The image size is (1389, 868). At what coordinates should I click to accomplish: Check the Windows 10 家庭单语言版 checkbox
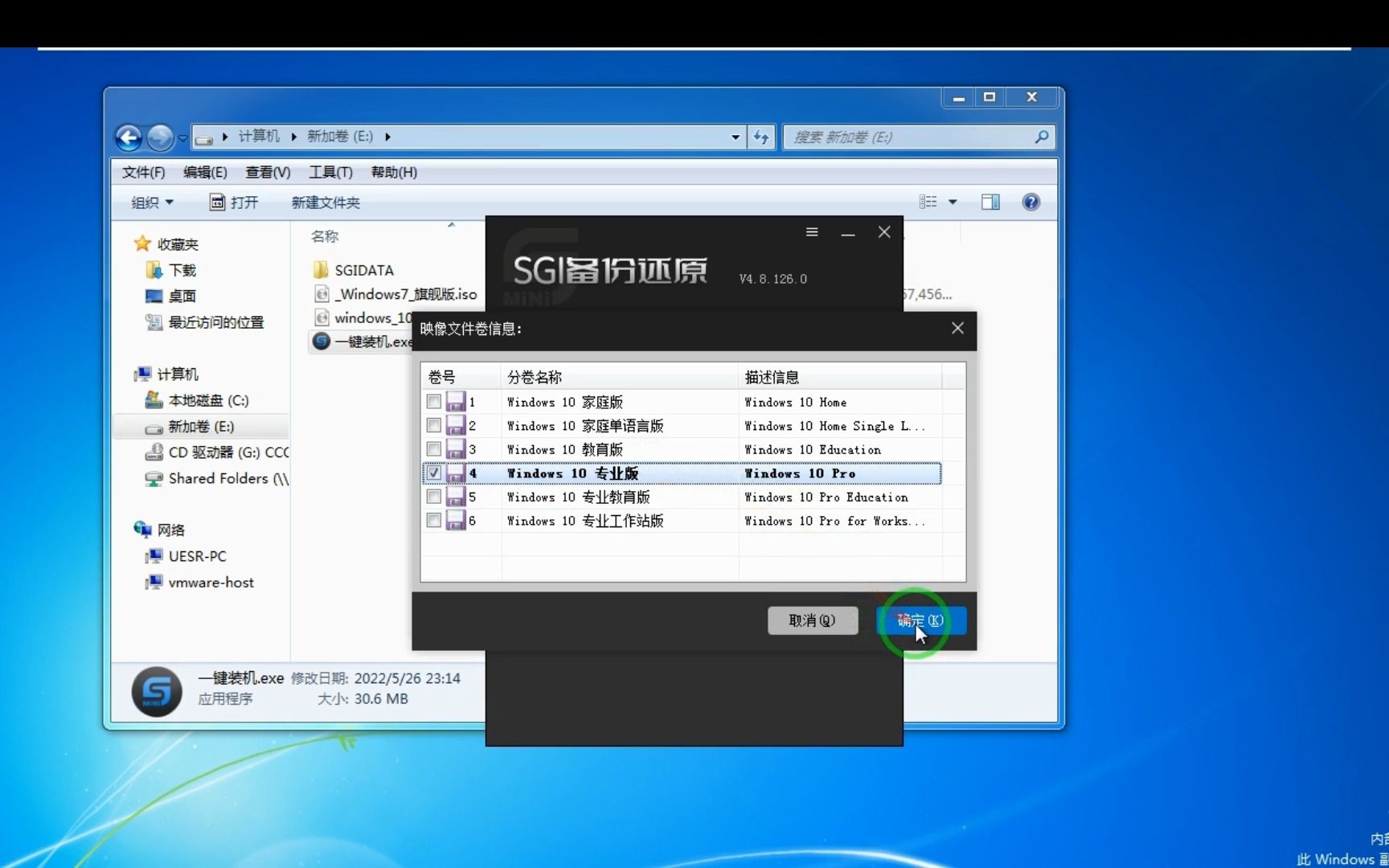(434, 425)
